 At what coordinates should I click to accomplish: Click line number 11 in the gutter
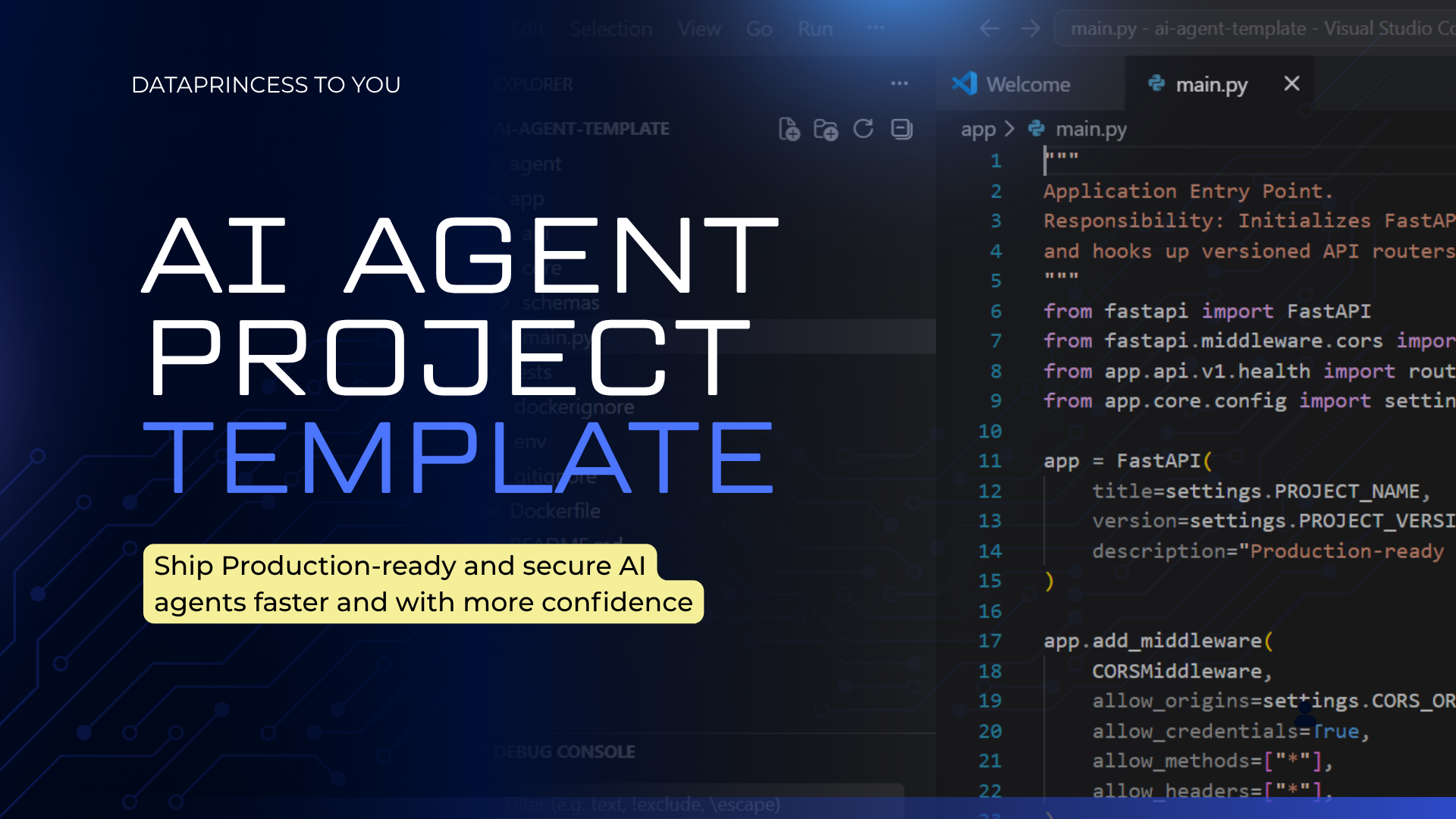990,461
